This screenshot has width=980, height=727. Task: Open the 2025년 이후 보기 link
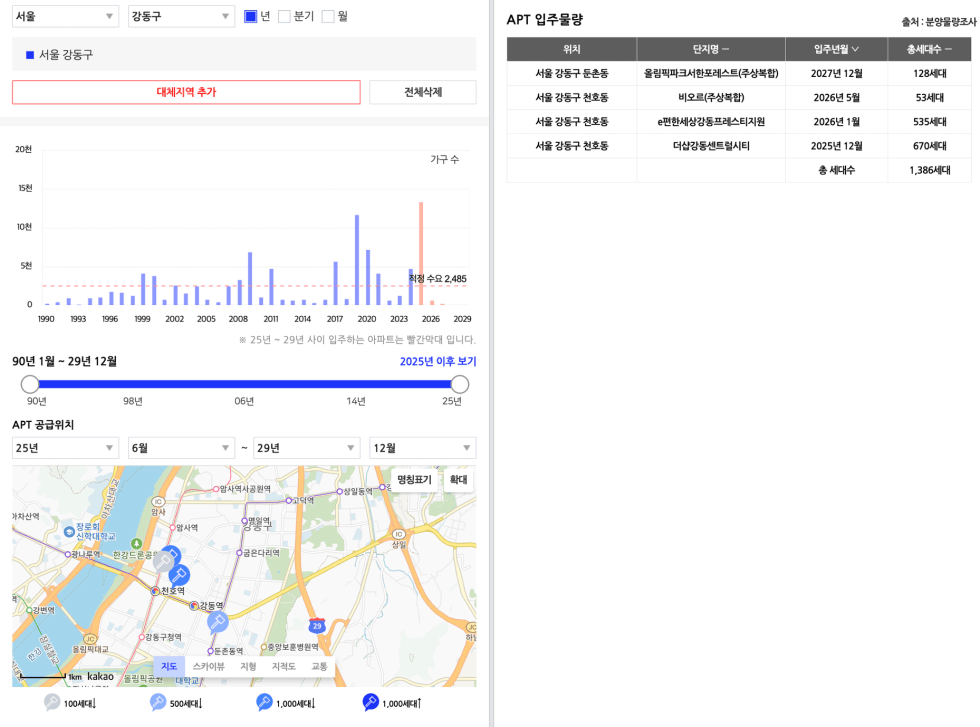[x=438, y=361]
